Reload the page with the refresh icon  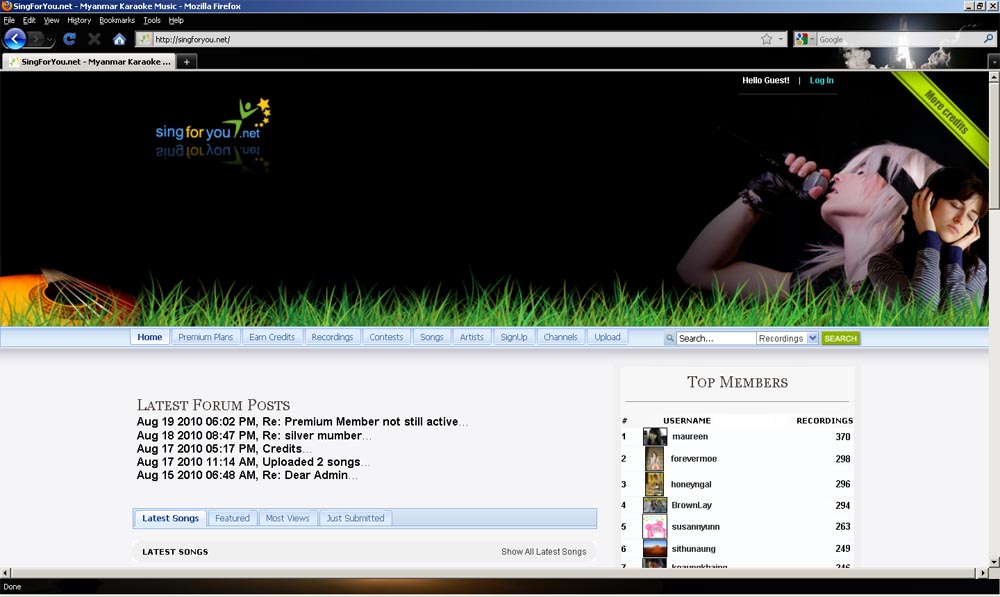[69, 39]
